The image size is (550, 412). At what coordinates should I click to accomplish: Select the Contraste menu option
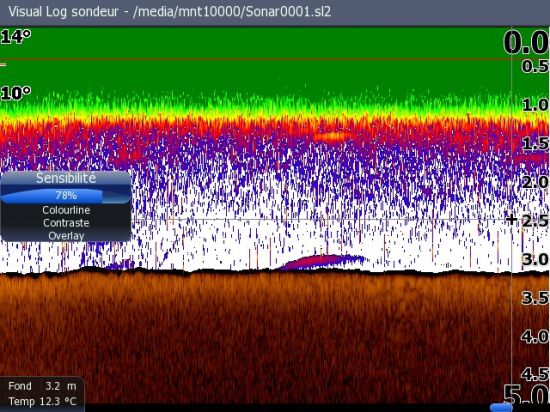66,223
